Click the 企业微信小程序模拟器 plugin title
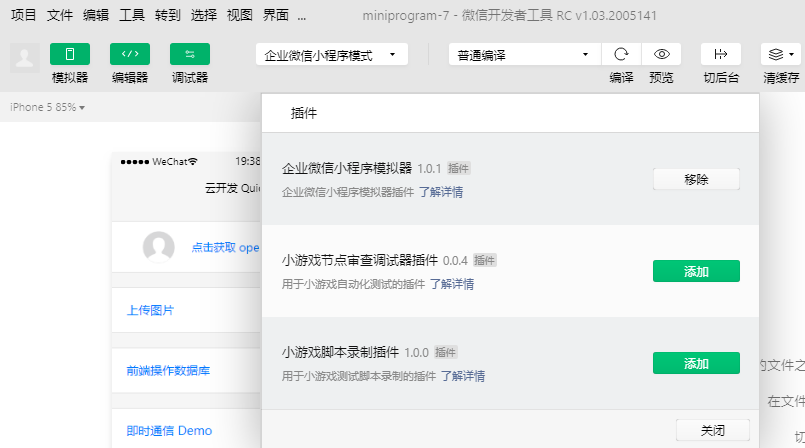Screen dimensions: 805x448 pyautogui.click(x=347, y=168)
